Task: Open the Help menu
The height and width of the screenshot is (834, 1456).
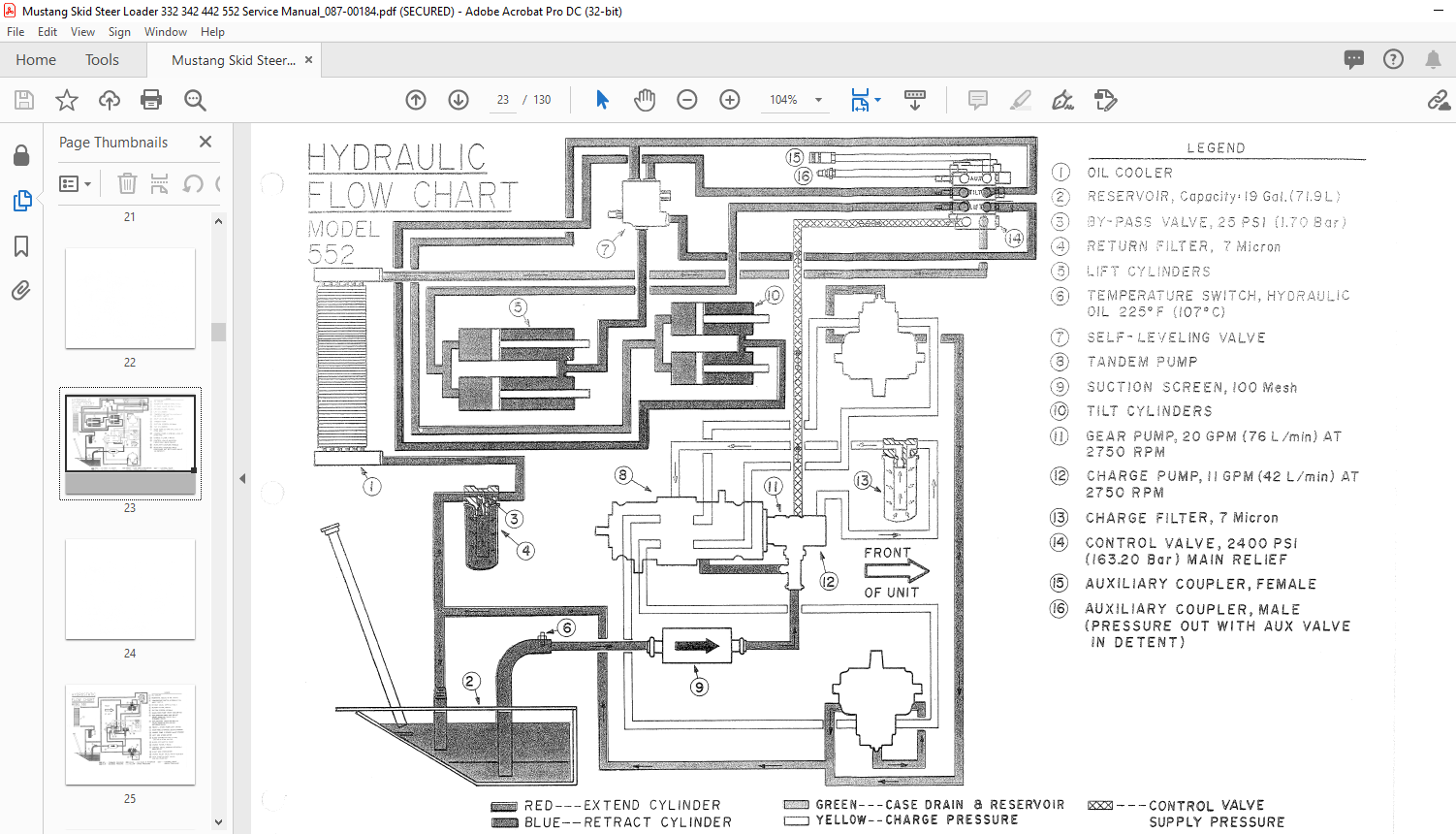Action: pyautogui.click(x=212, y=32)
